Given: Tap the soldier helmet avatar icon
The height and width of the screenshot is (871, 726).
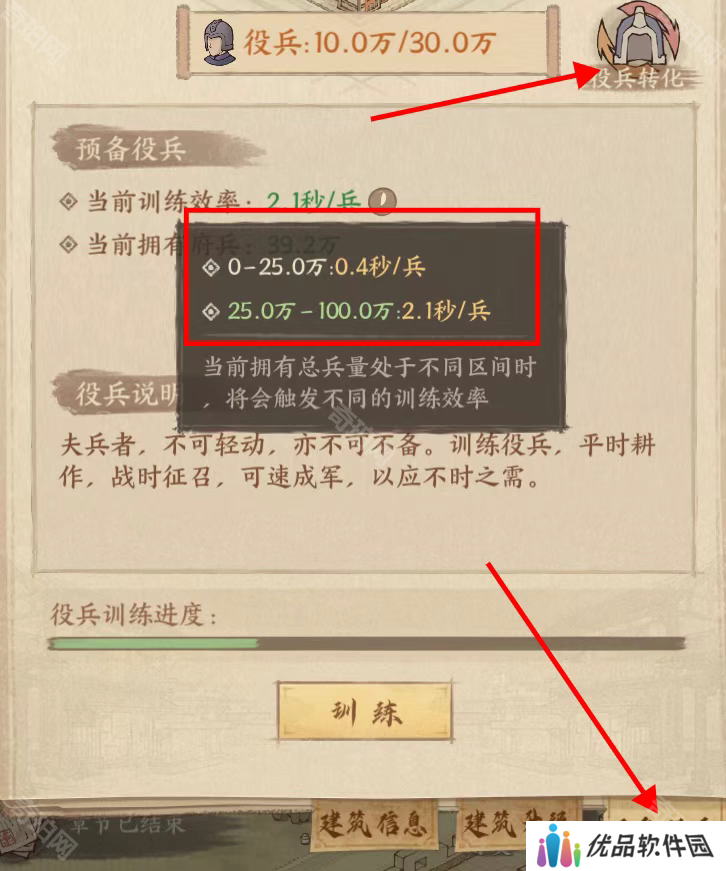Looking at the screenshot, I should pyautogui.click(x=219, y=42).
